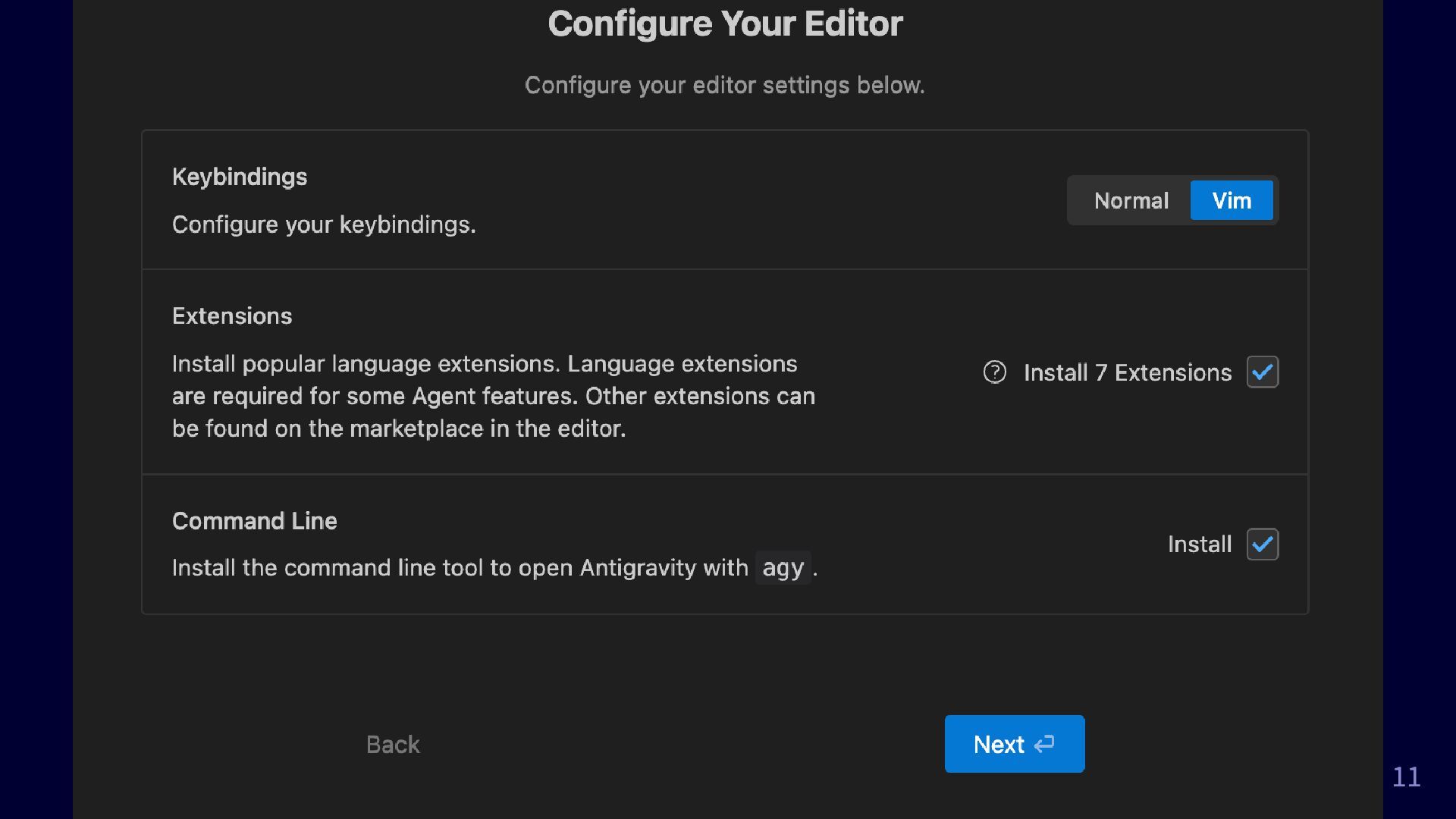1456x819 pixels.
Task: Click the help question-mark icon beside Install 7 Extensions
Action: point(994,372)
